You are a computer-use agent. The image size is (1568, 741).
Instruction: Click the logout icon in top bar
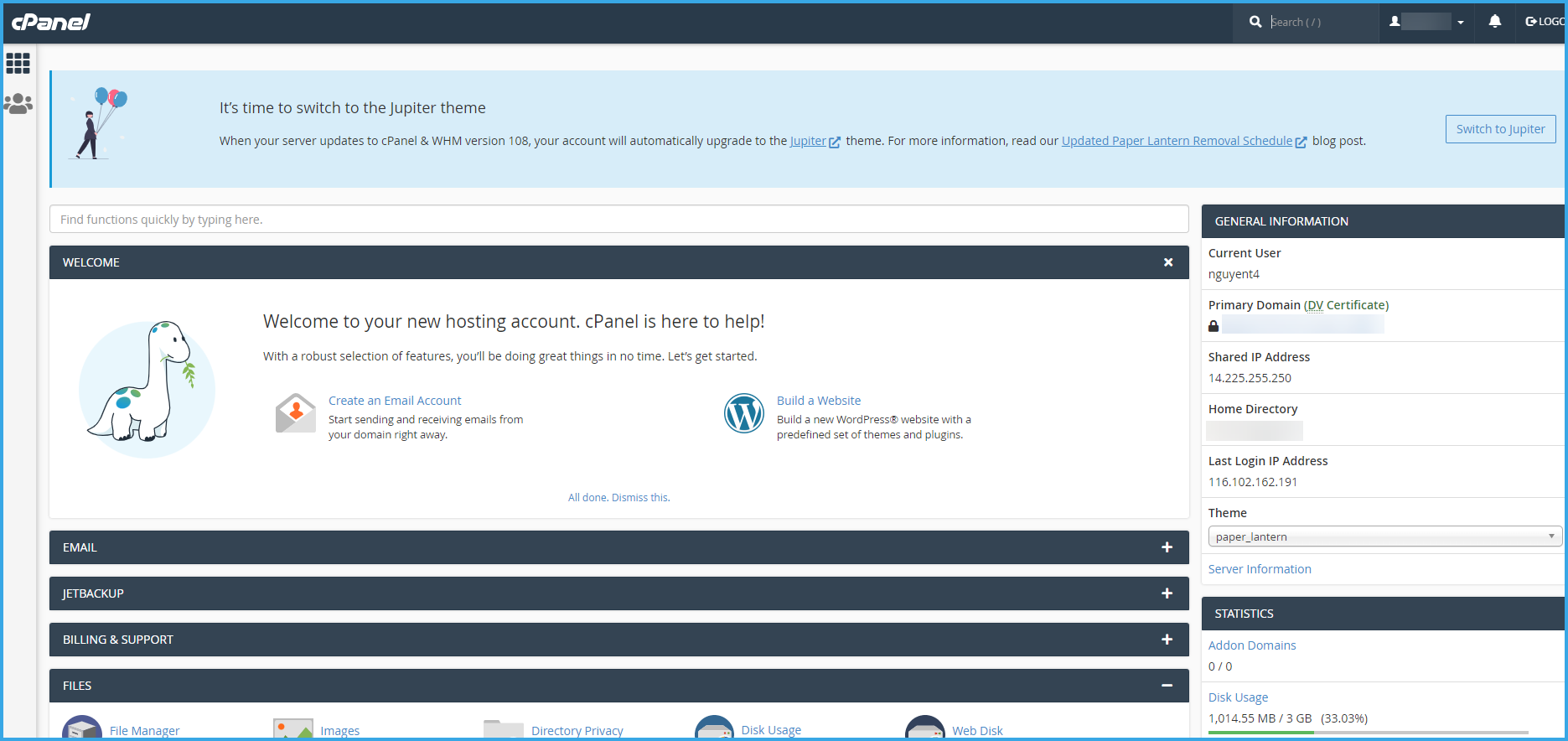tap(1531, 22)
